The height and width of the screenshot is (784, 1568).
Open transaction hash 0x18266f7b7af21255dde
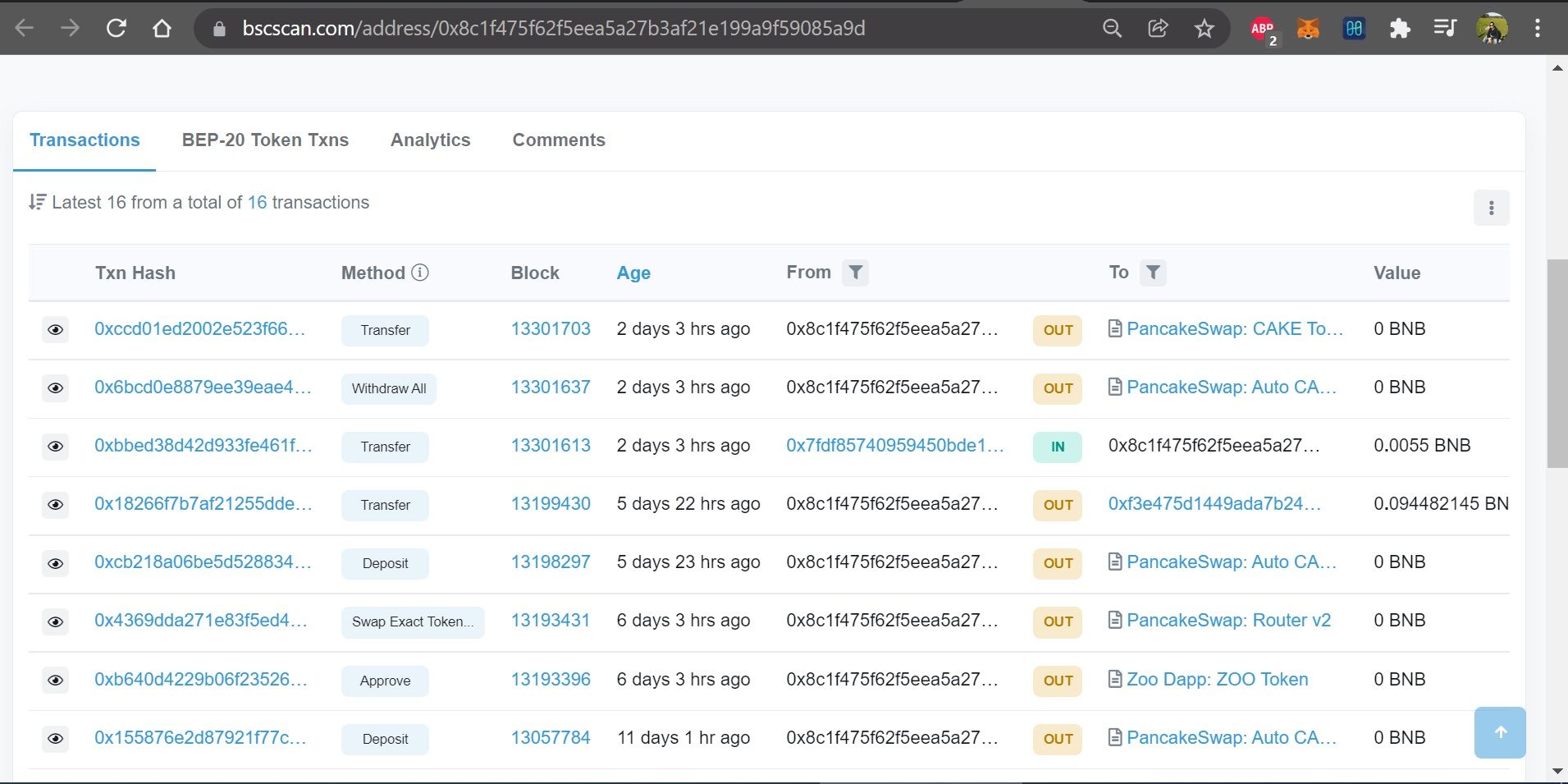(203, 504)
